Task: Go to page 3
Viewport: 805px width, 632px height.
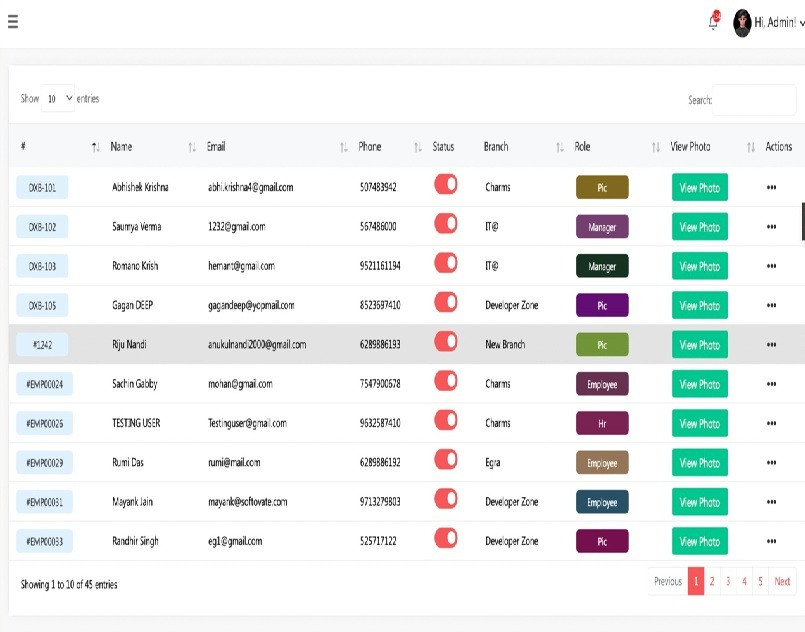Action: [728, 581]
